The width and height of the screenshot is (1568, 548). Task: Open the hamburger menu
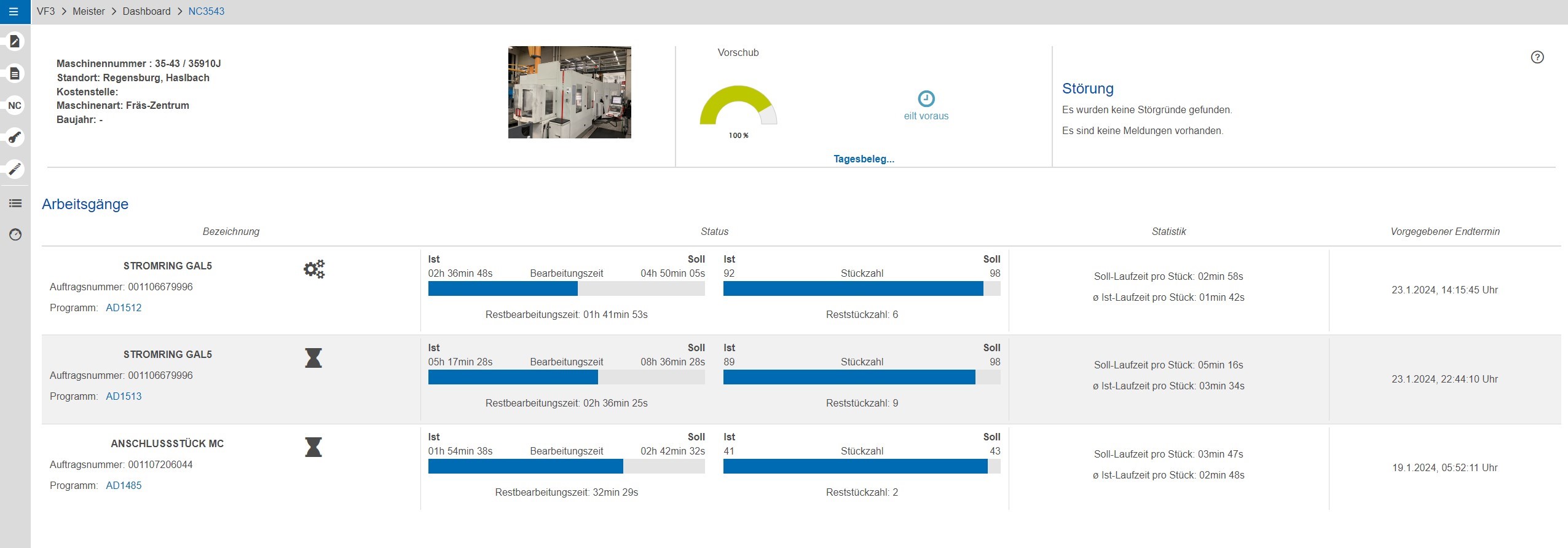[14, 12]
